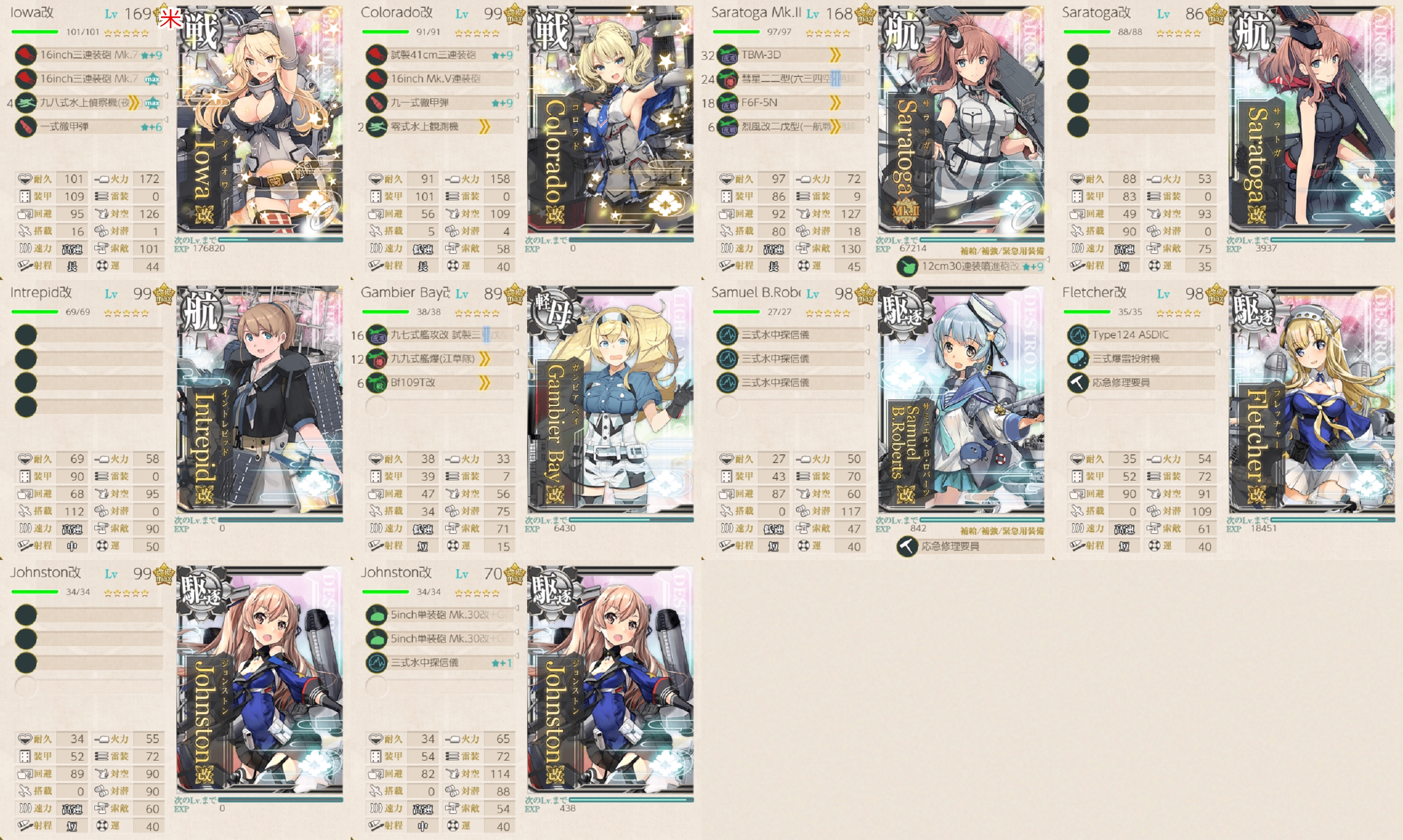Screen dimensions: 1403x840
Task: Click the EXP progress bar under Iowa card
Action: pos(280,240)
